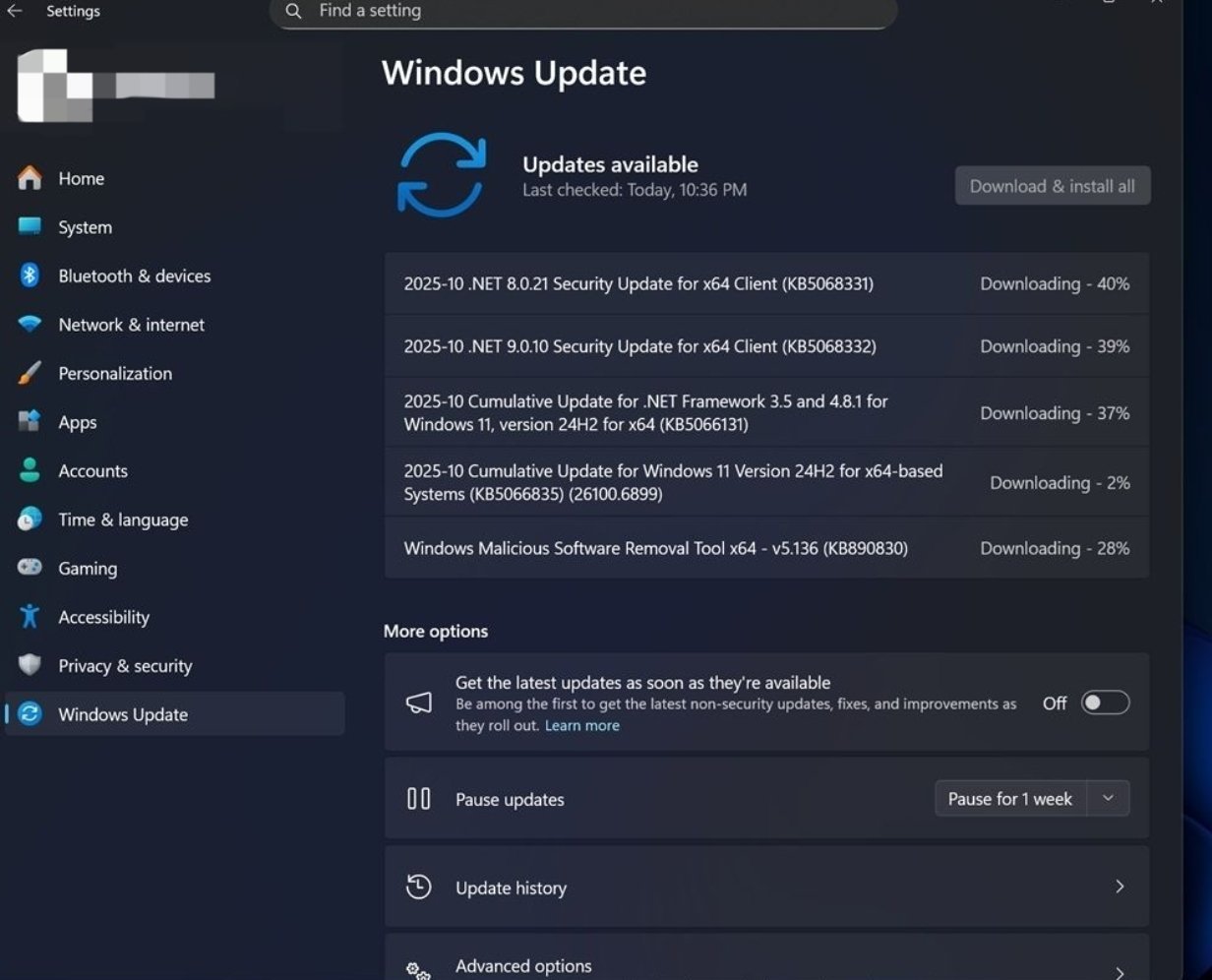Image resolution: width=1212 pixels, height=980 pixels.
Task: Click the Advanced options gears icon
Action: tap(419, 971)
